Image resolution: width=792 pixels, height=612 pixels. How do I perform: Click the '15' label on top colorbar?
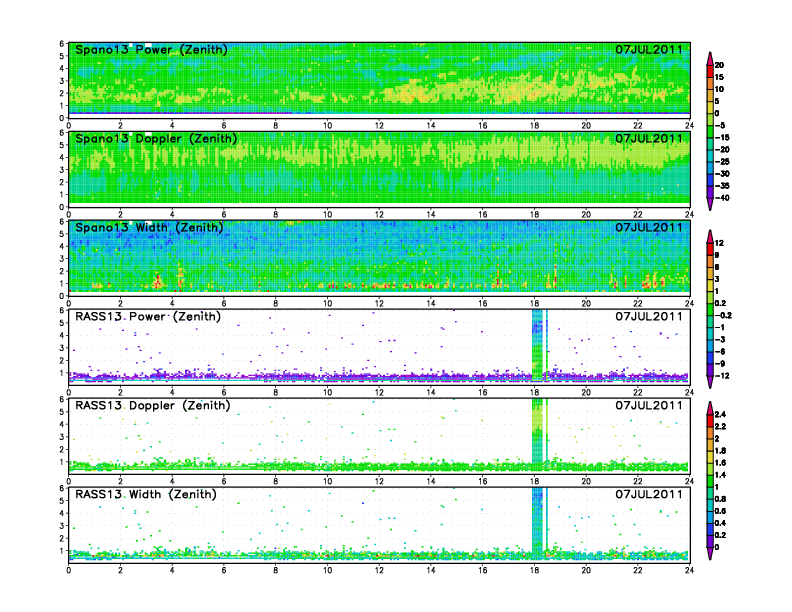(719, 77)
